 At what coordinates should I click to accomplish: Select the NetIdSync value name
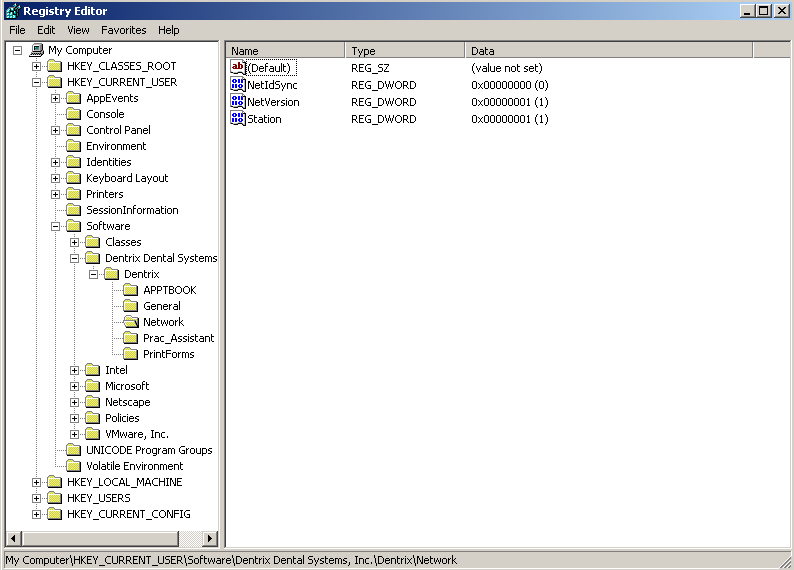tap(272, 85)
